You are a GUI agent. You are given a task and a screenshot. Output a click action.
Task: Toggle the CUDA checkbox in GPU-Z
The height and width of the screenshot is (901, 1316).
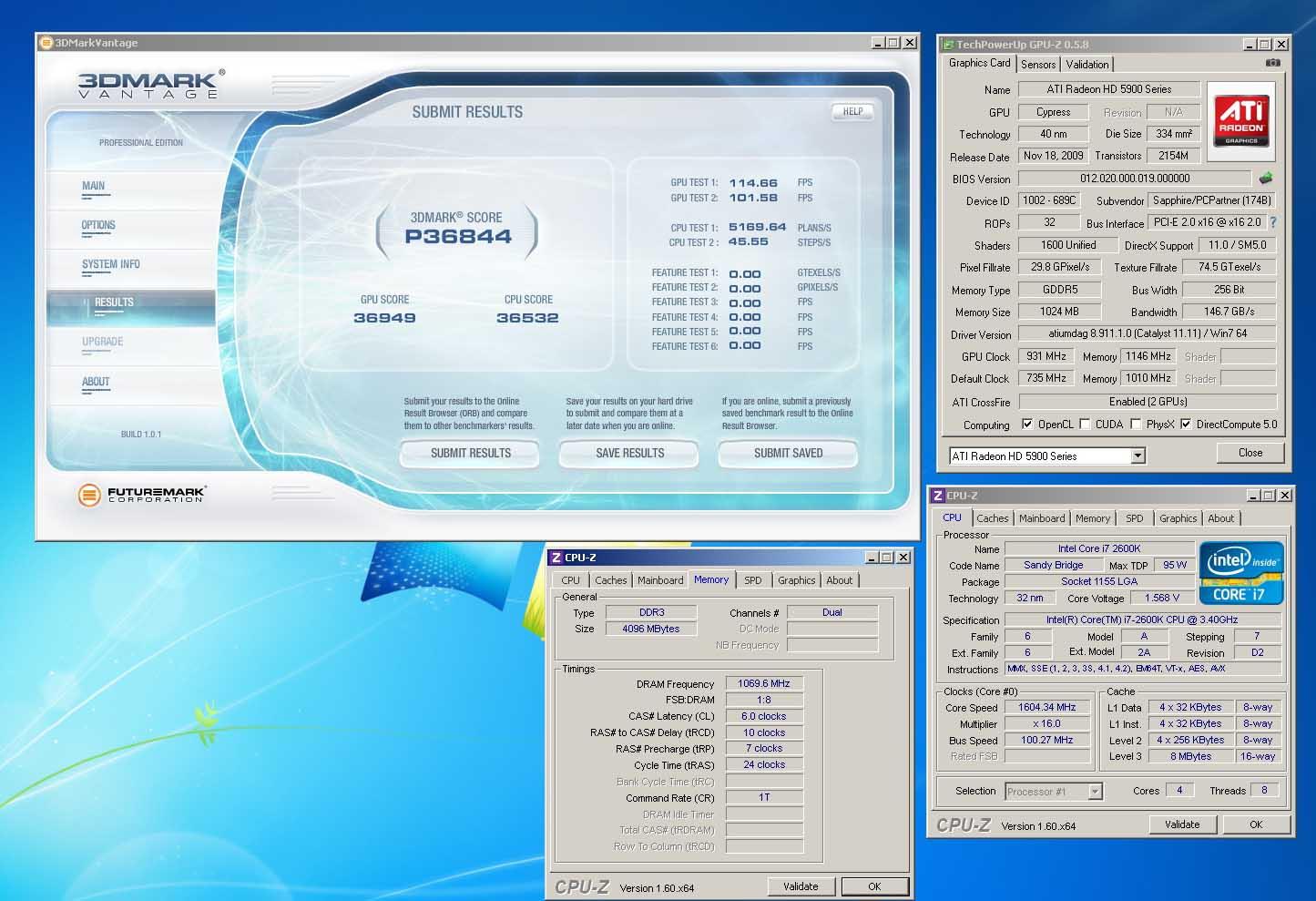pyautogui.click(x=1085, y=424)
